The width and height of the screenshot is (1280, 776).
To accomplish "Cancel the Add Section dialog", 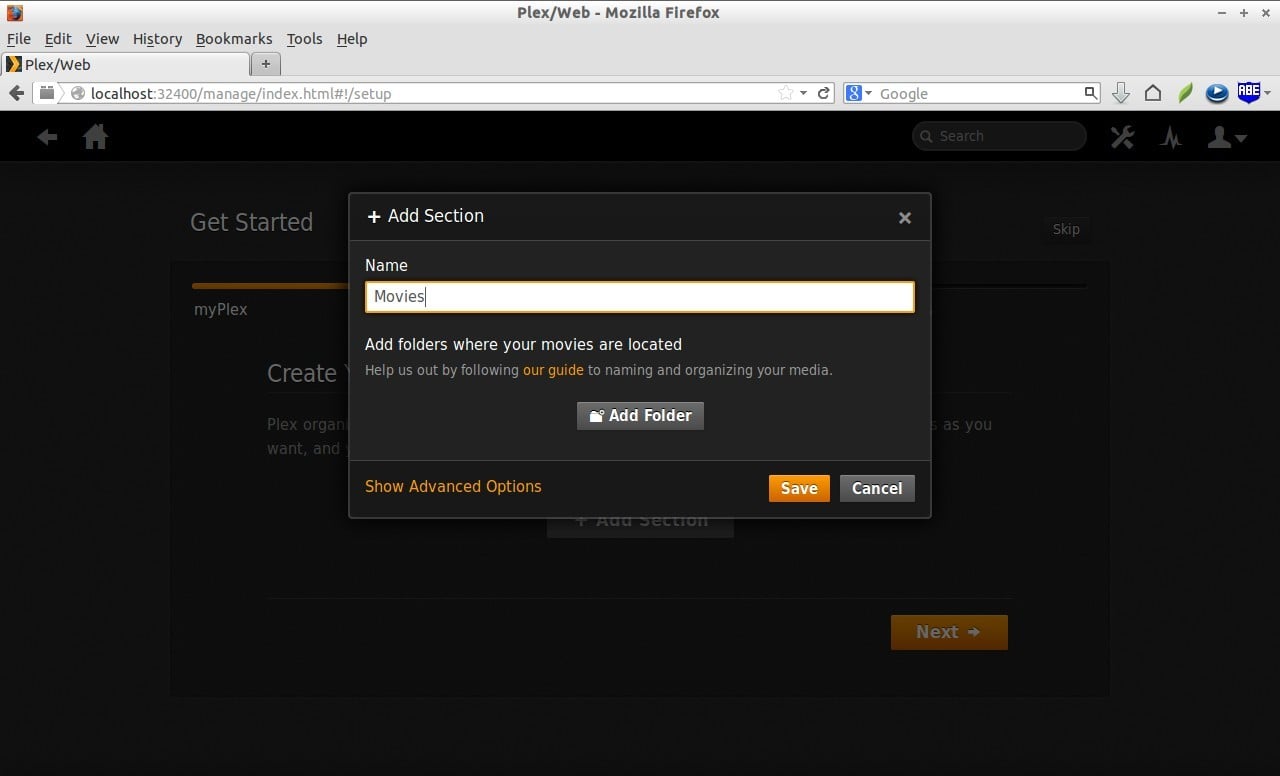I will [x=877, y=488].
